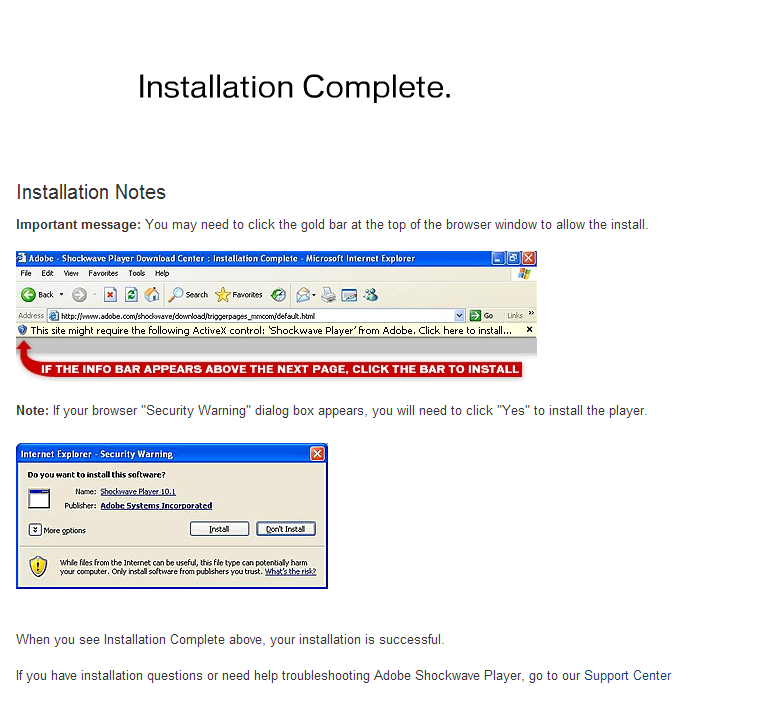
Task: Click the What's the risk? link
Action: (x=291, y=571)
